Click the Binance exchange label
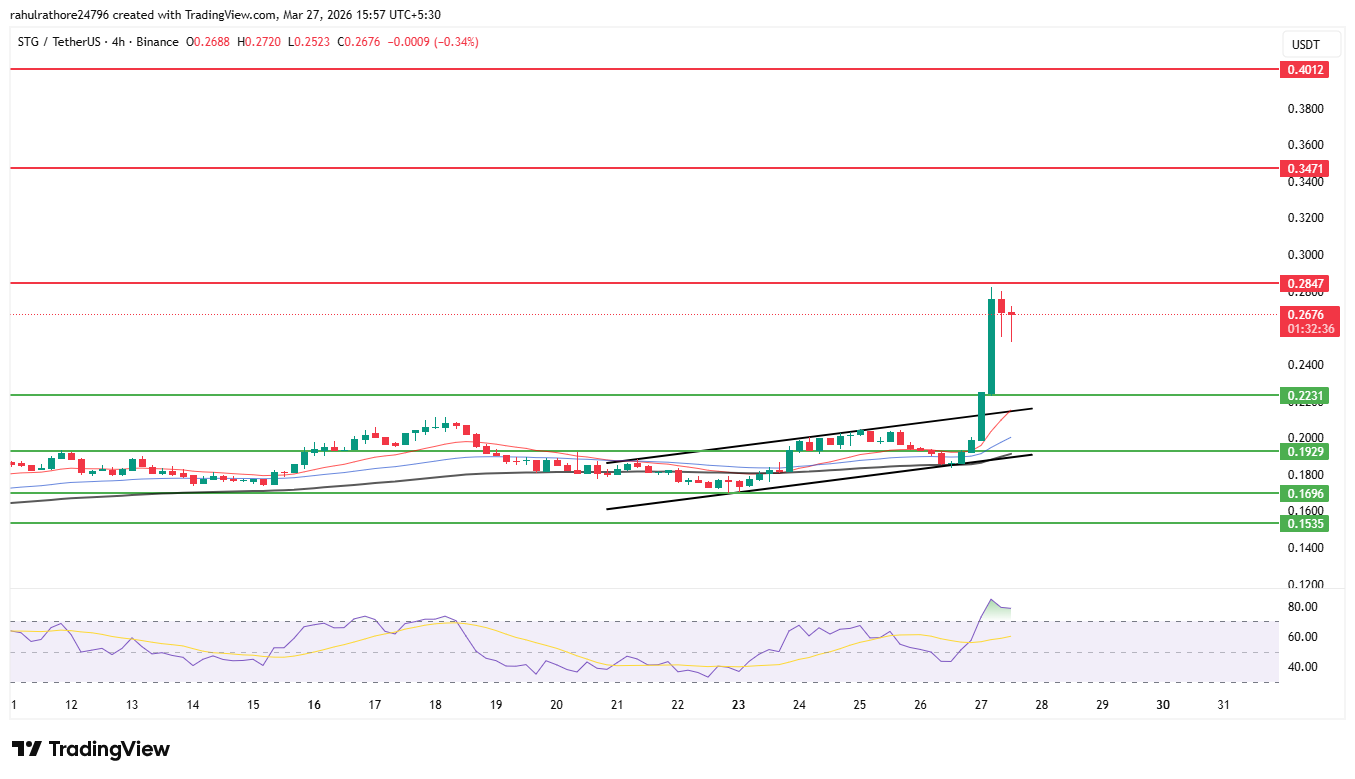This screenshot has height=779, width=1355. [x=156, y=42]
